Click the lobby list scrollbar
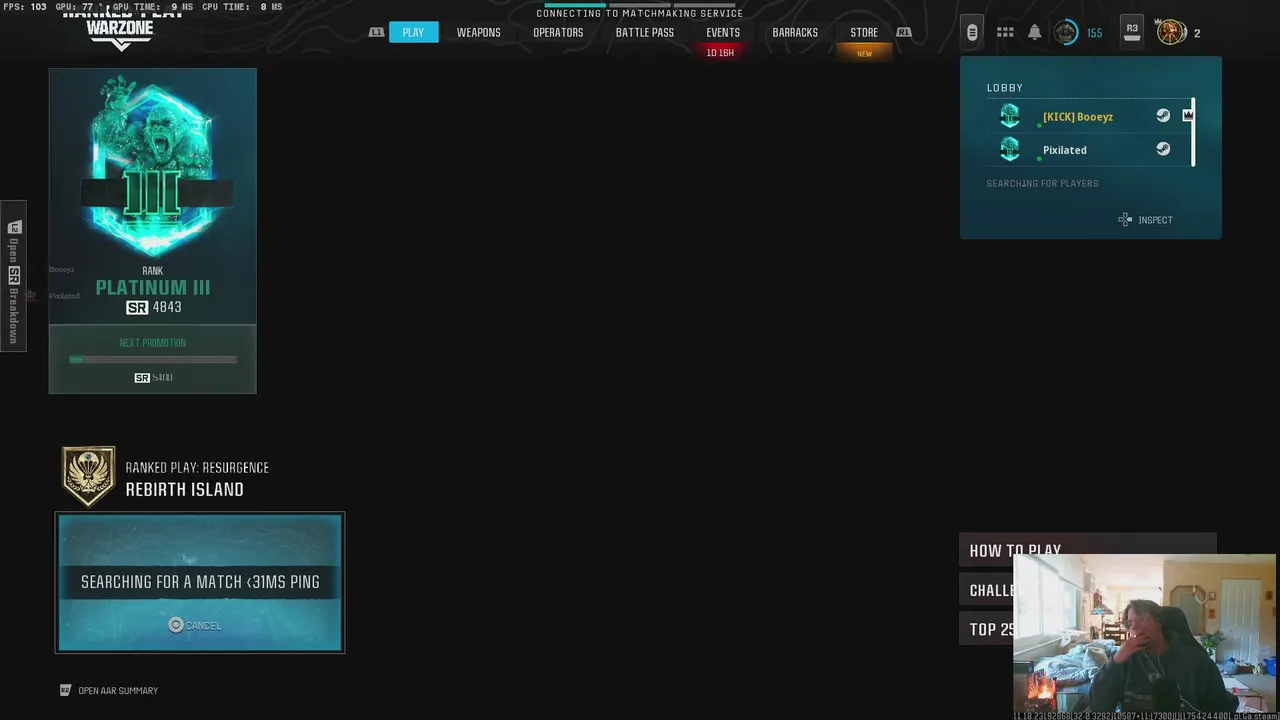 (1193, 133)
